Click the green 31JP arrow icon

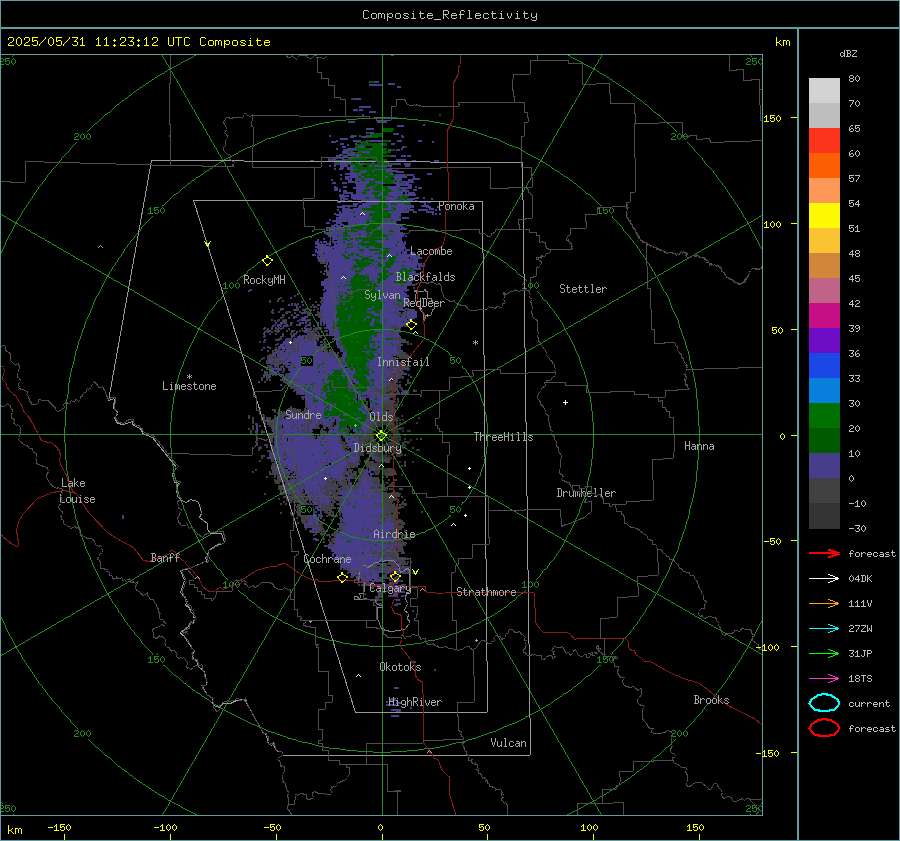pos(824,653)
